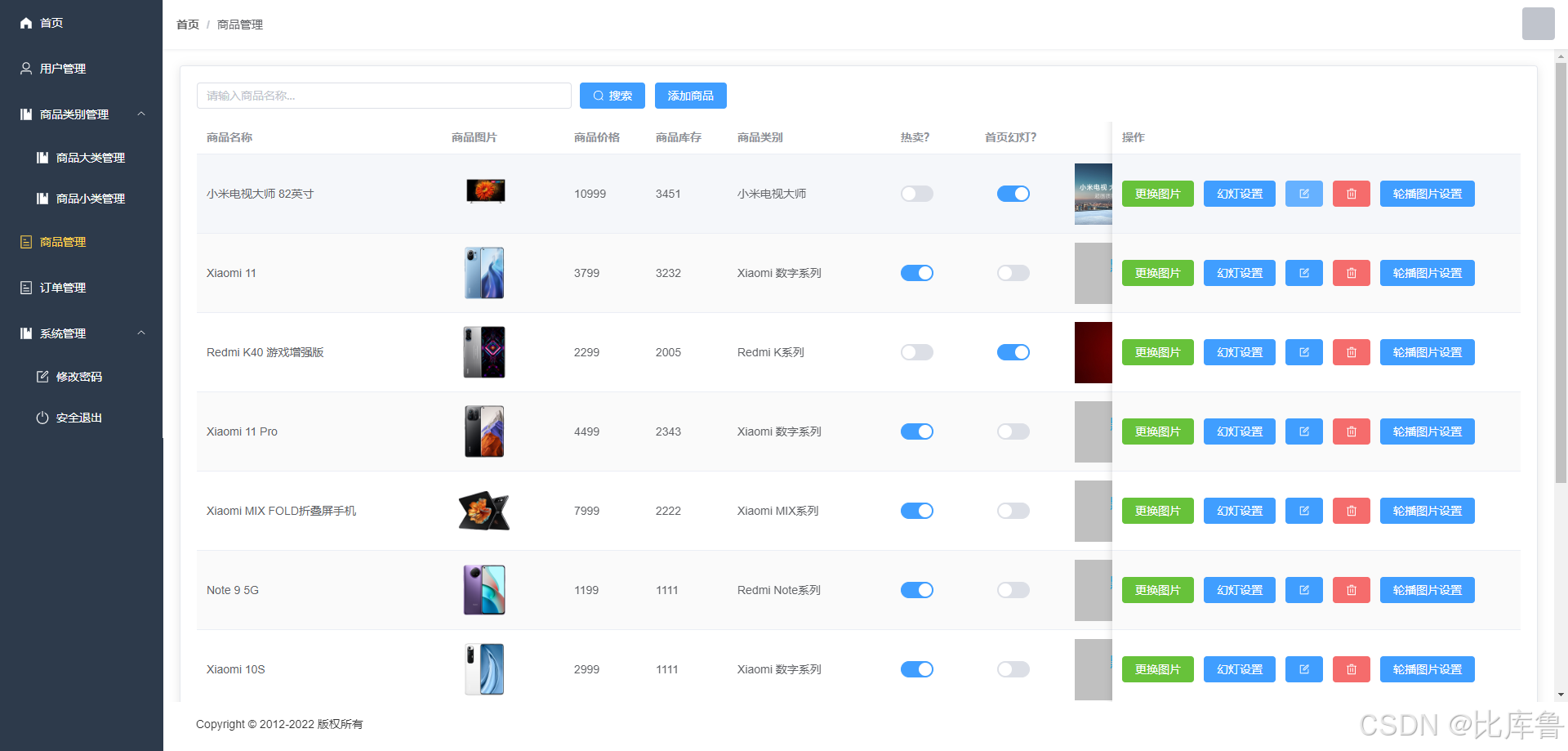Edit the Note 9 5G product
Screen dimensions: 1568x751
[1303, 590]
